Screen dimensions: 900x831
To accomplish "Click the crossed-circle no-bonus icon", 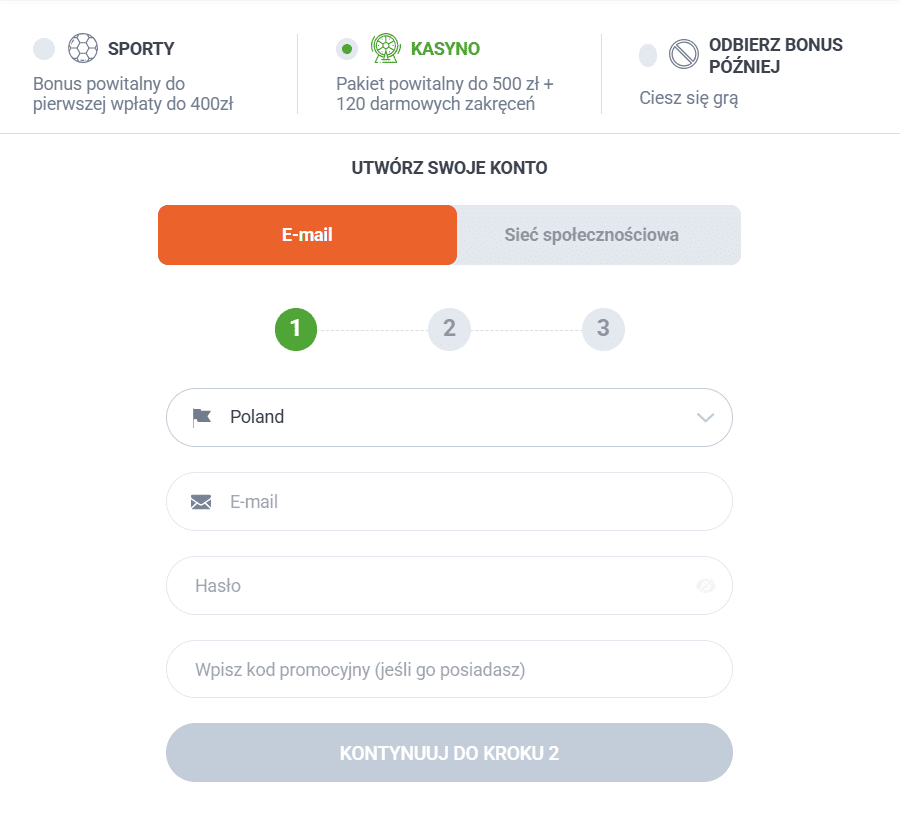I will click(x=683, y=54).
